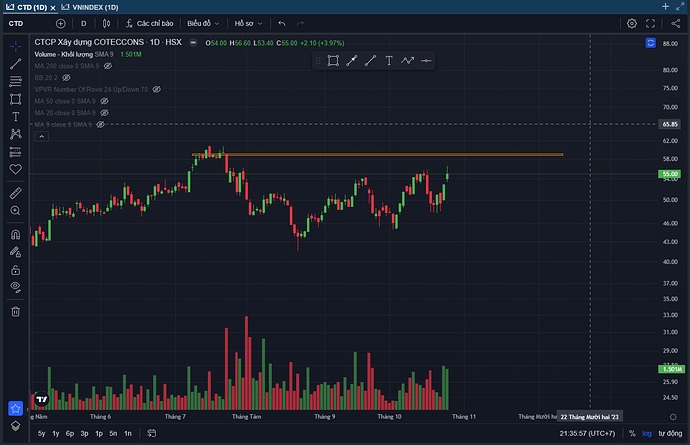Select the ray/arrow line in floating toolbar
This screenshot has height=445, width=690.
click(352, 61)
